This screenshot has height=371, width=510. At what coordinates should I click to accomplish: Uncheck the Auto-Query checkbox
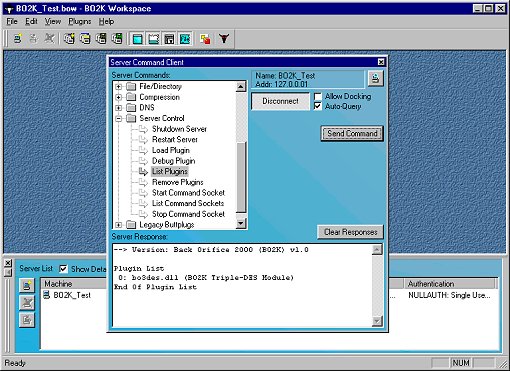pos(318,106)
